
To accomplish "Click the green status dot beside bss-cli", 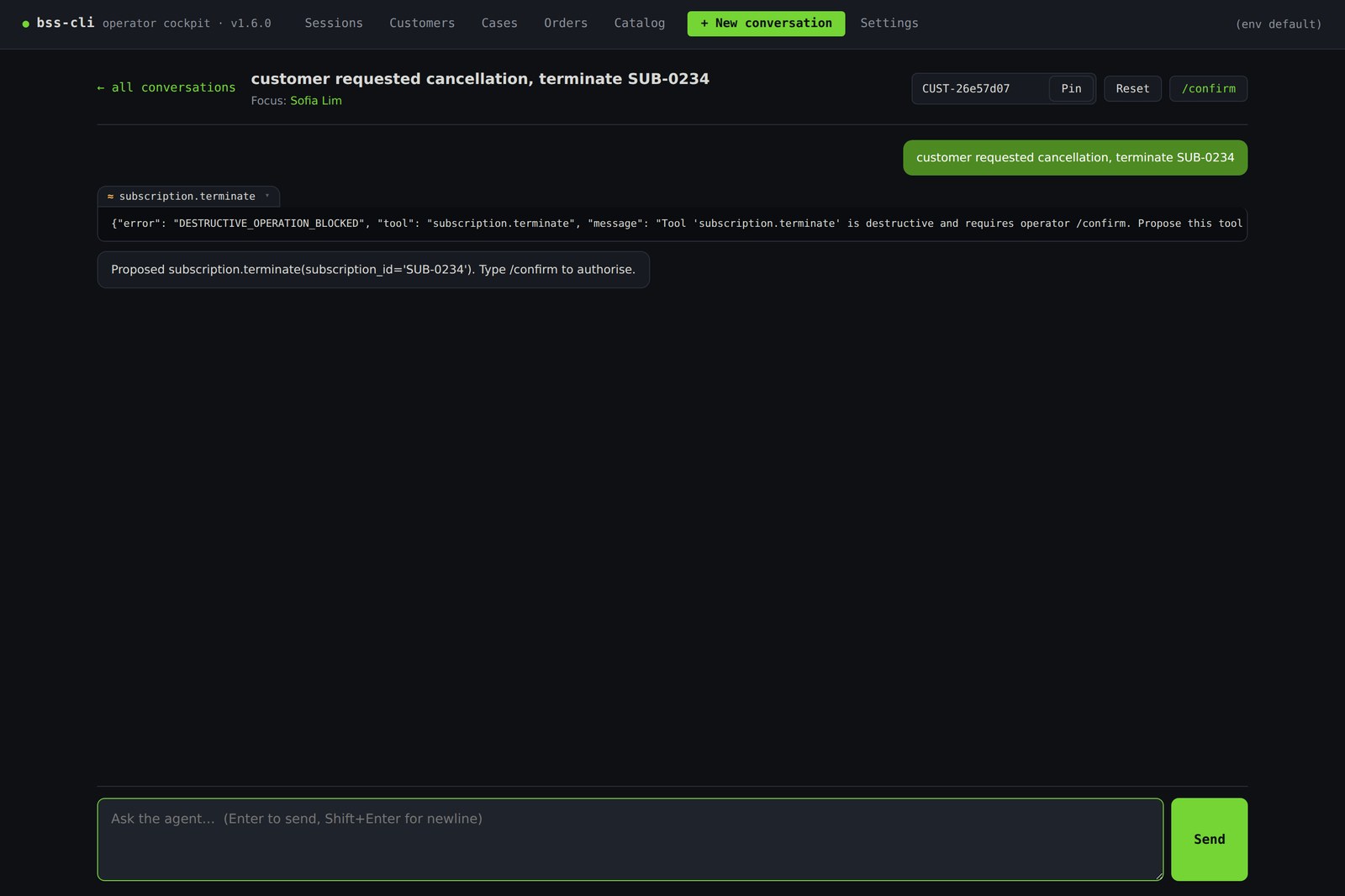I will tap(26, 24).
